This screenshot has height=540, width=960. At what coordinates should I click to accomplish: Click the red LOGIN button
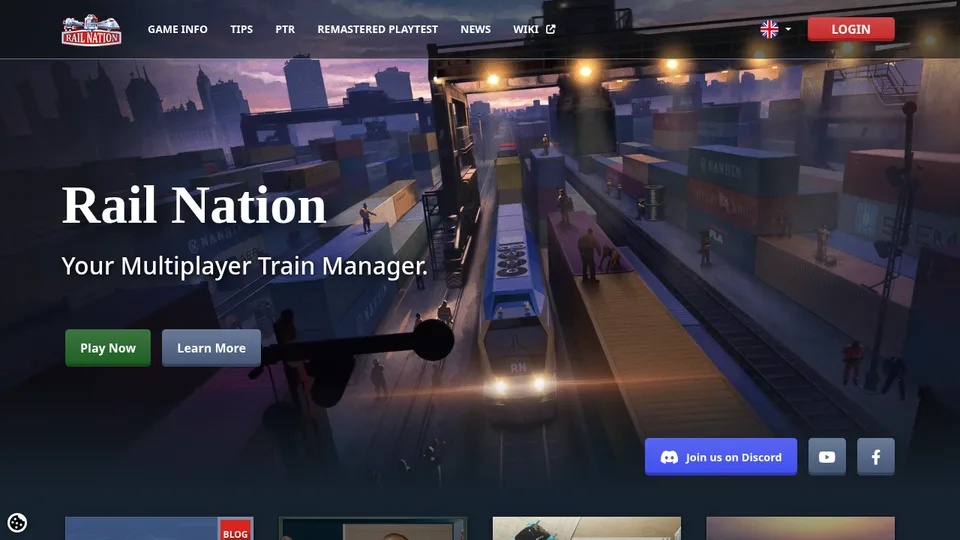851,29
